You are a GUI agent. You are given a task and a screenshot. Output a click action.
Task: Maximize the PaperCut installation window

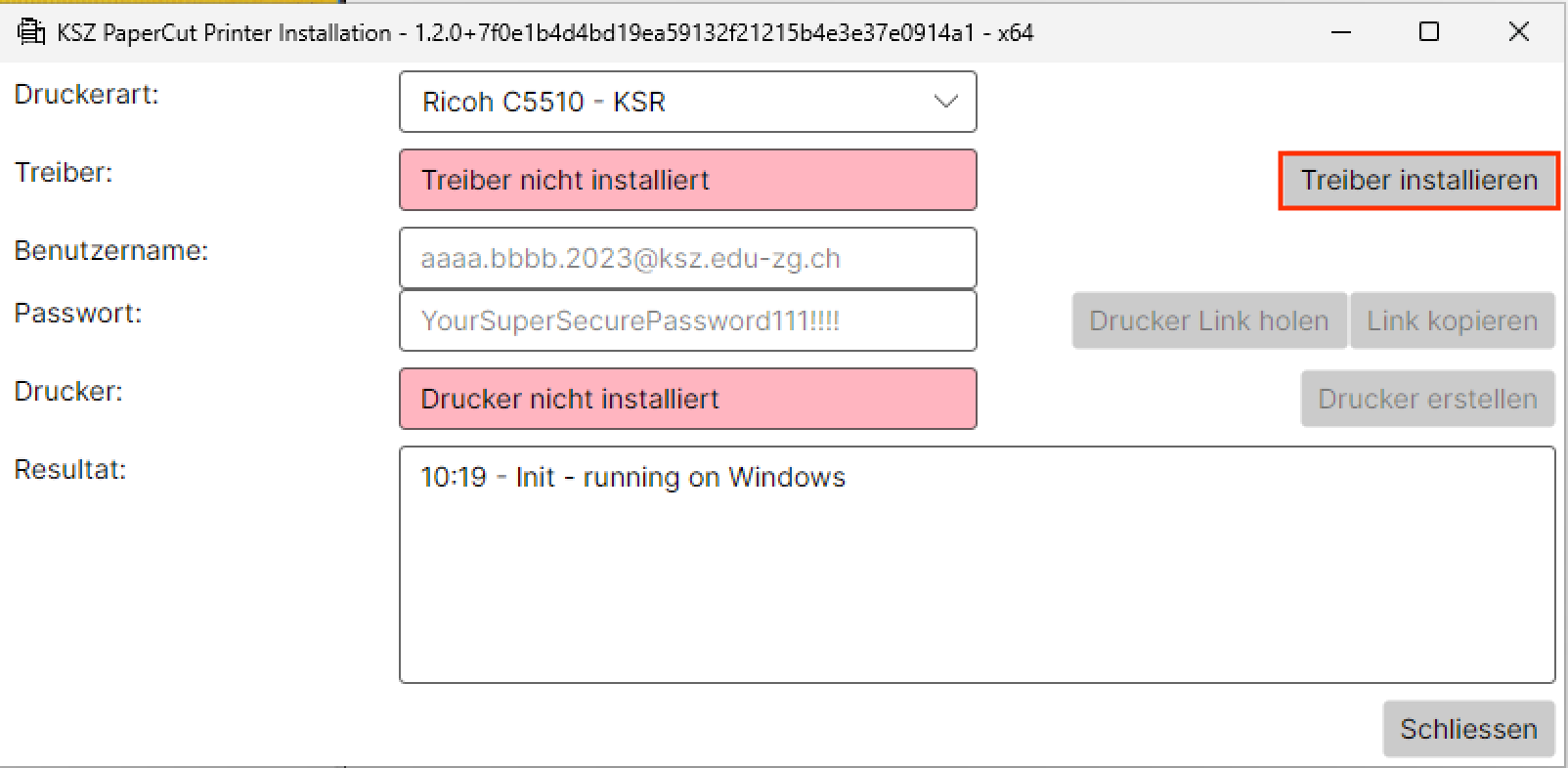(1429, 32)
